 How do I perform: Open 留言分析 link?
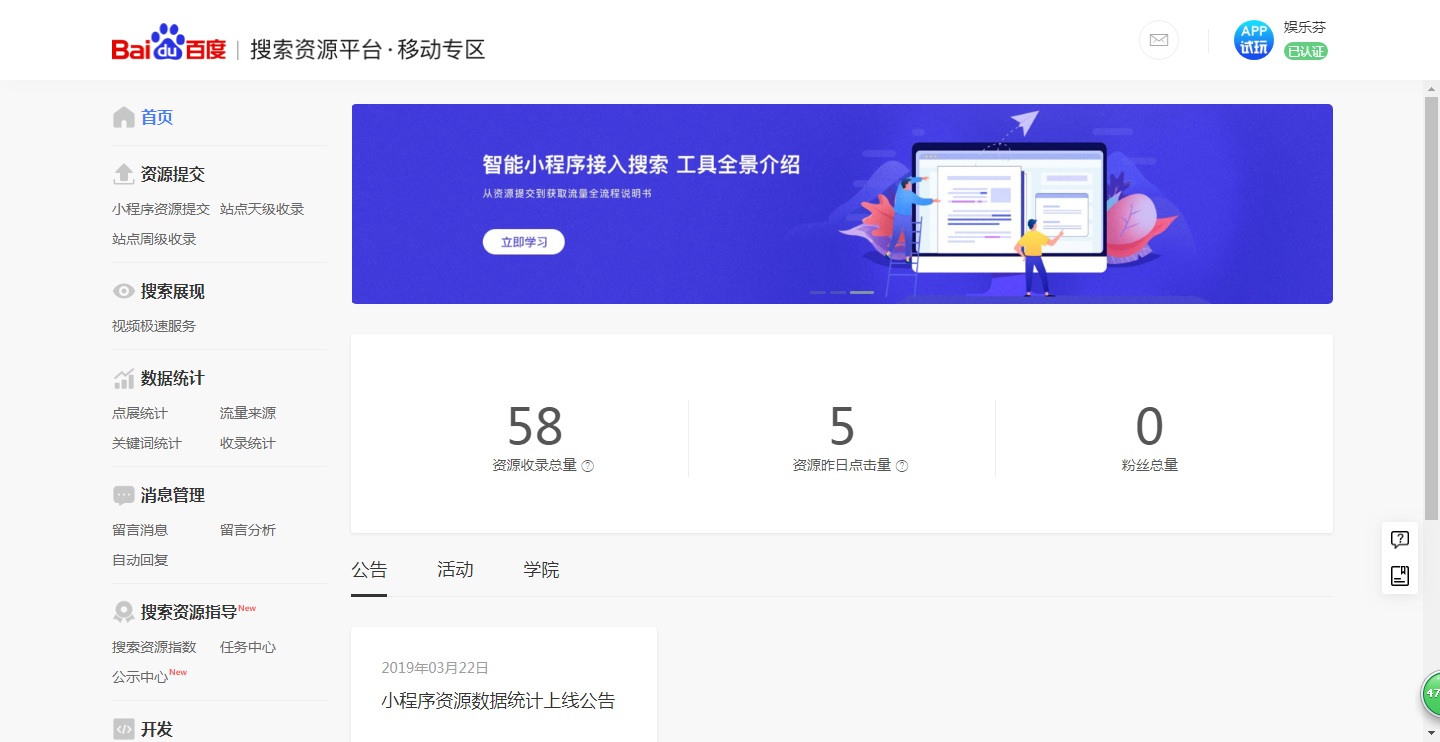click(248, 530)
